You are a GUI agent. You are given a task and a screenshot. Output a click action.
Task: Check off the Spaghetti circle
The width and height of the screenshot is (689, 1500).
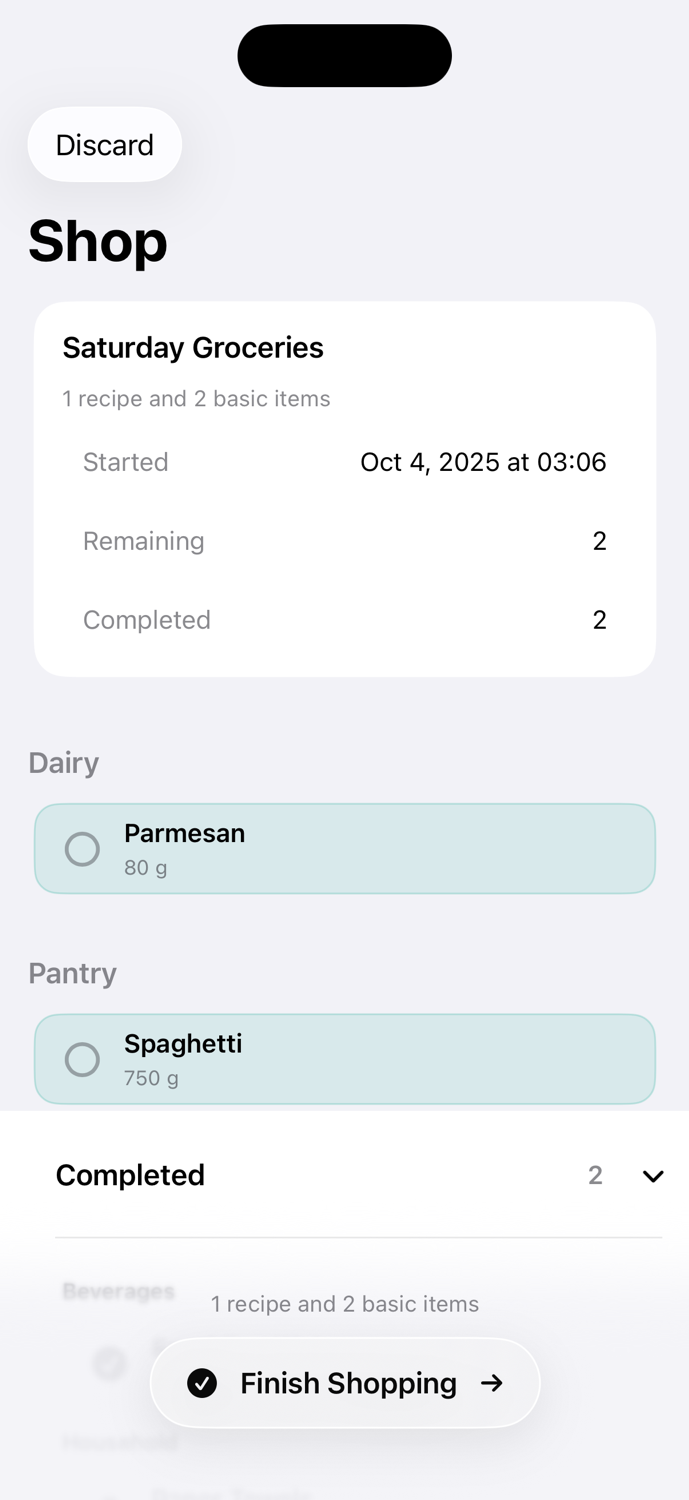tap(82, 1059)
